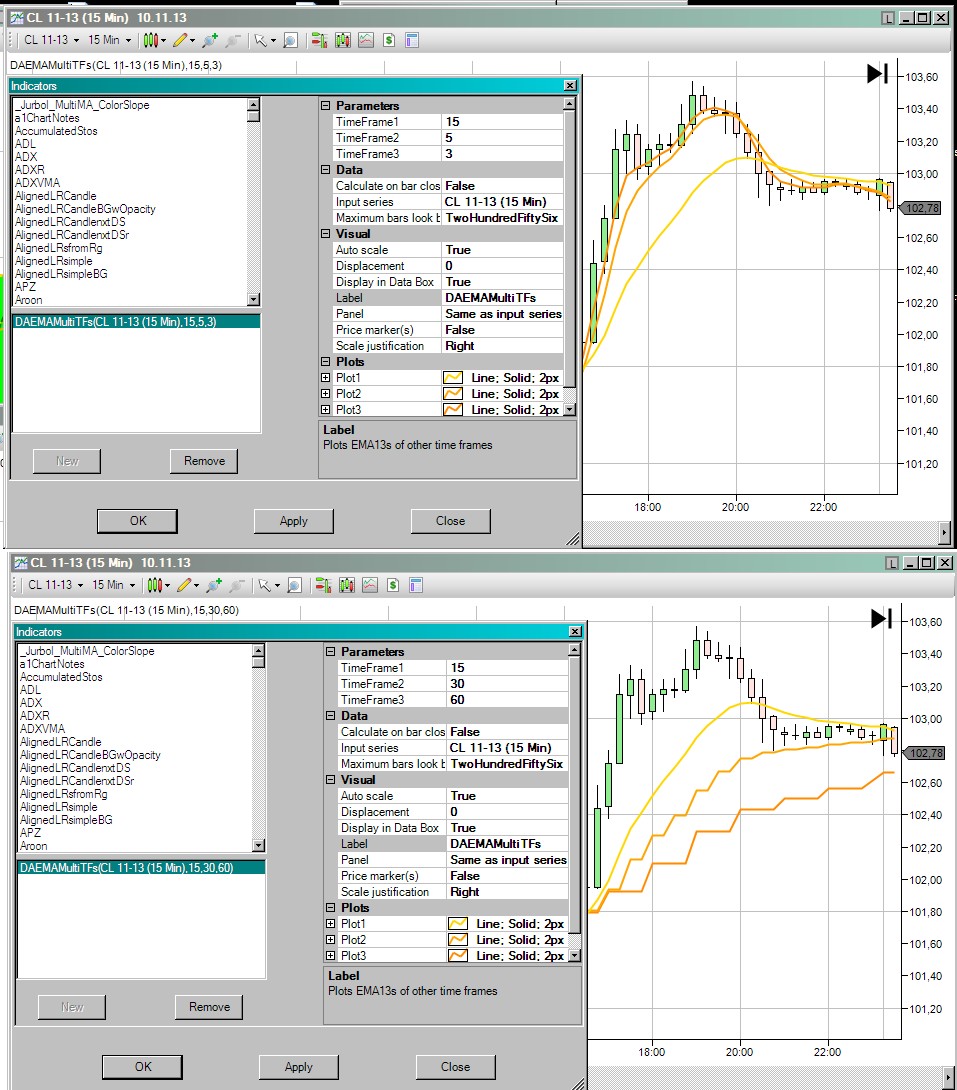Edit TimeFrame2 value 30 in bottom dialog

tap(507, 683)
